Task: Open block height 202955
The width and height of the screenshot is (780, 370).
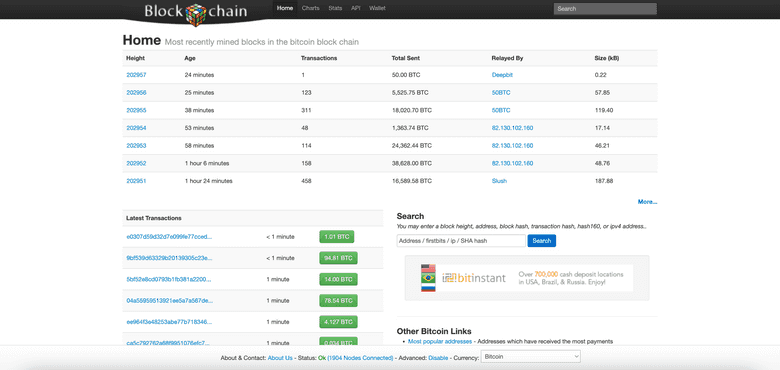Action: [136, 110]
